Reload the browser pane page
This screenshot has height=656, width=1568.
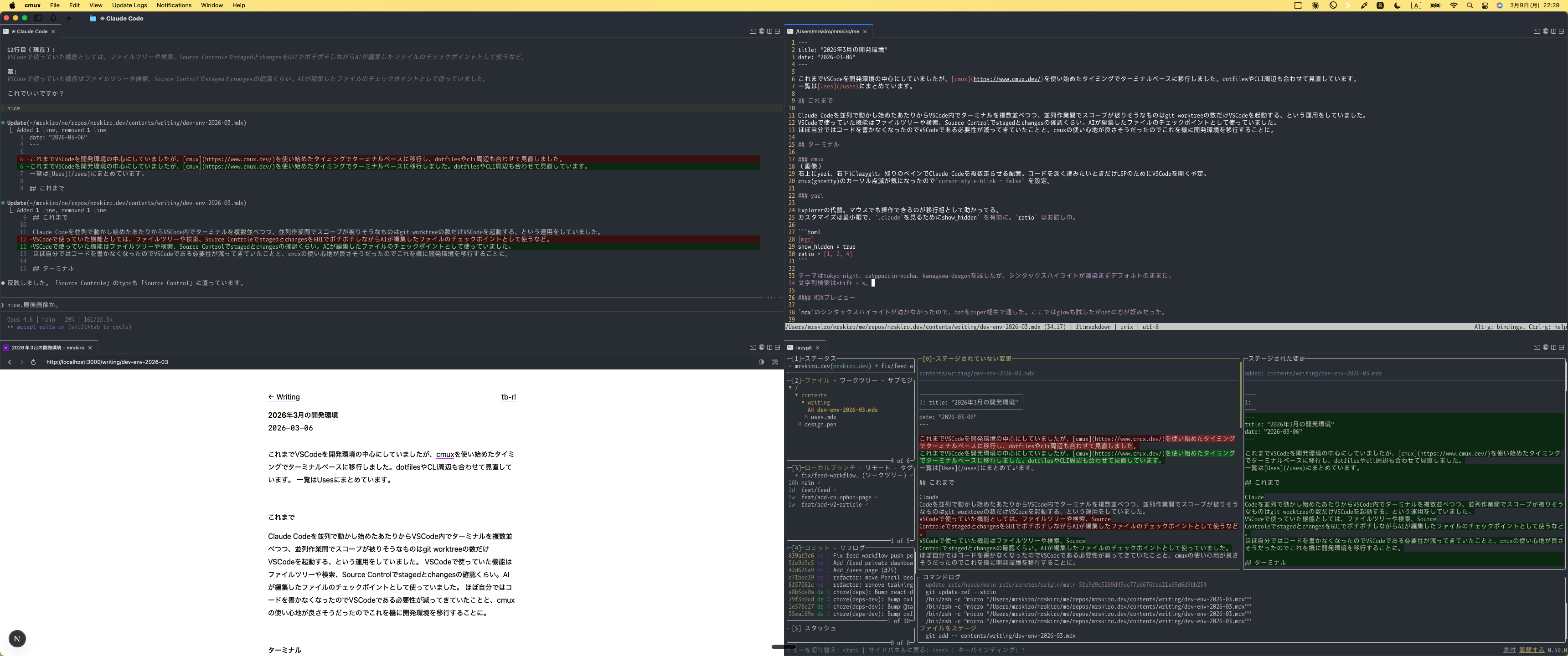33,362
